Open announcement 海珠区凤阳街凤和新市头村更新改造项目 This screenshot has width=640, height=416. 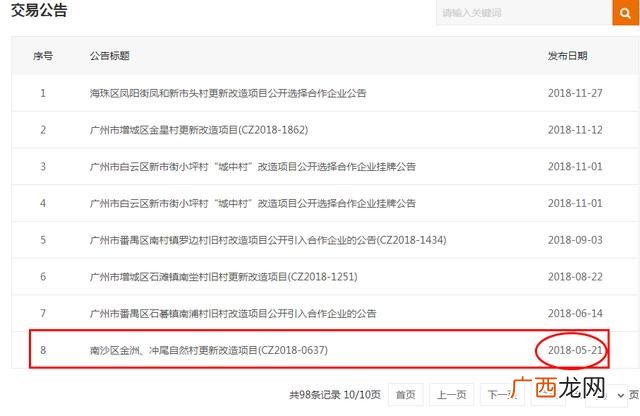pyautogui.click(x=228, y=93)
